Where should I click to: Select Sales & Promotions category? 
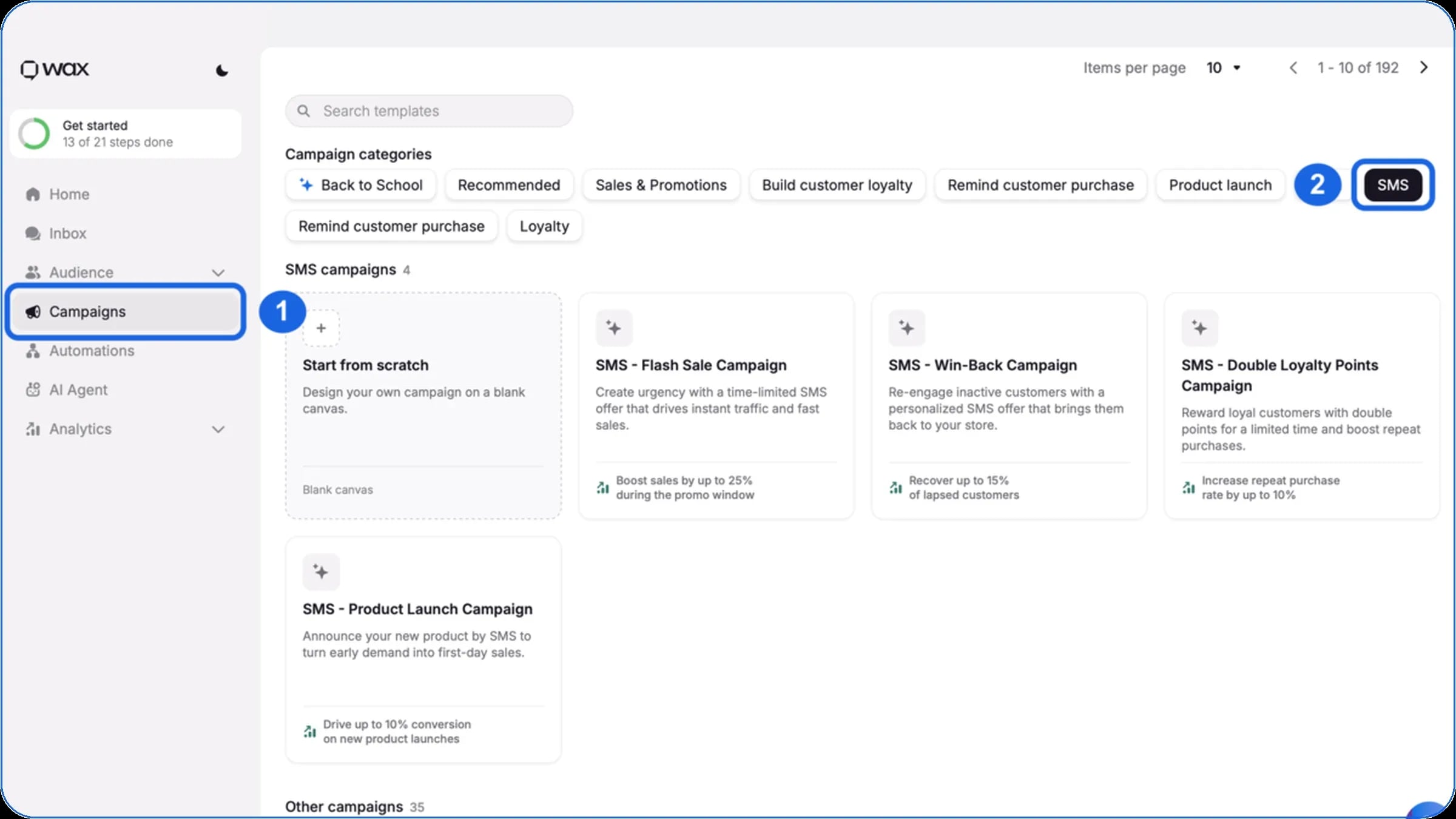[661, 185]
